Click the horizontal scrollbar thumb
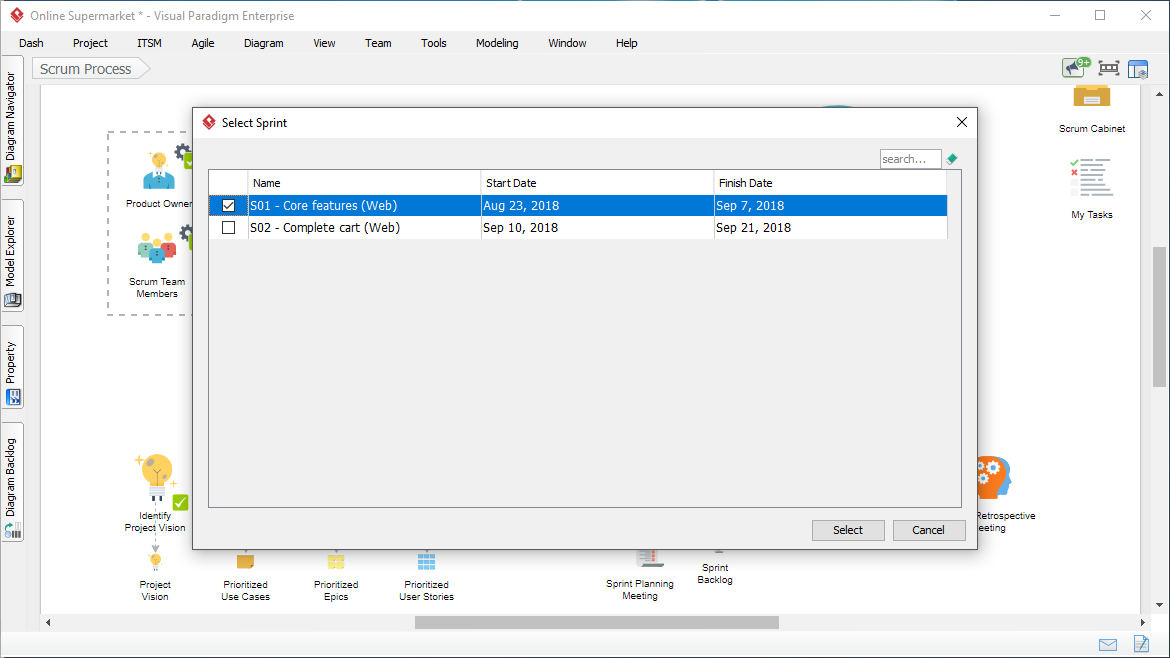The image size is (1170, 658). tap(597, 622)
